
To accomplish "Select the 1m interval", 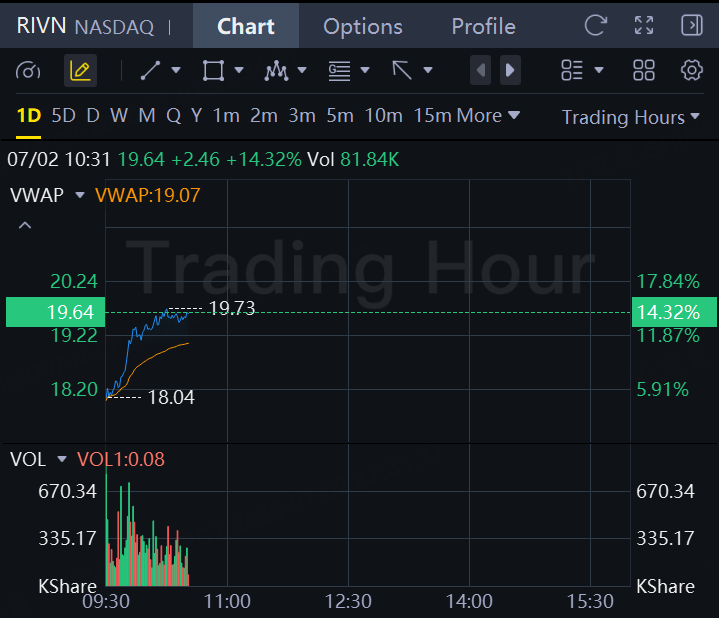I will (x=226, y=116).
